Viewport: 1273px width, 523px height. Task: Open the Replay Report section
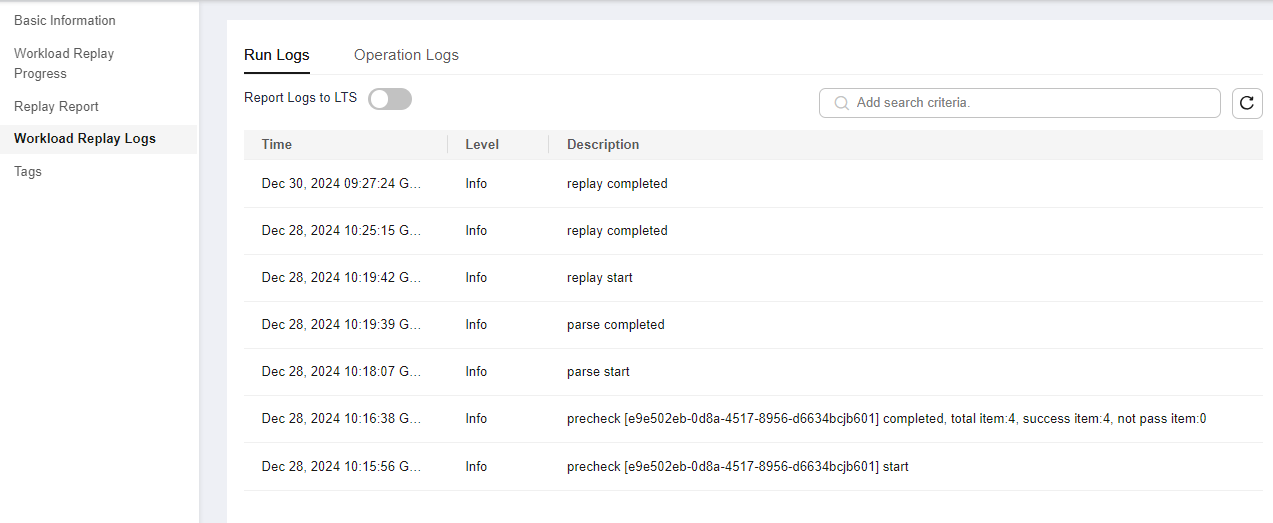(x=56, y=106)
